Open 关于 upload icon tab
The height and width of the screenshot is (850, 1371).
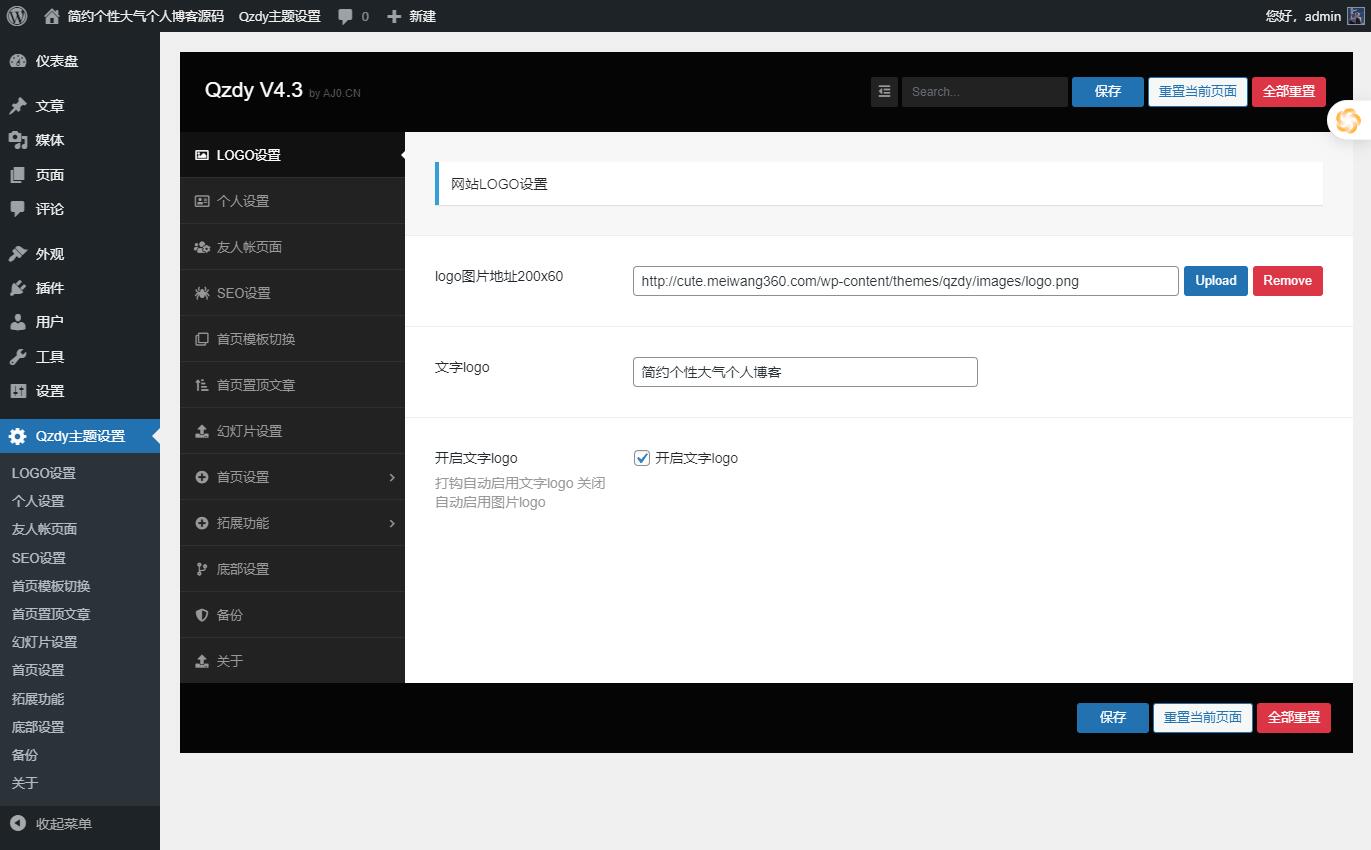click(292, 661)
